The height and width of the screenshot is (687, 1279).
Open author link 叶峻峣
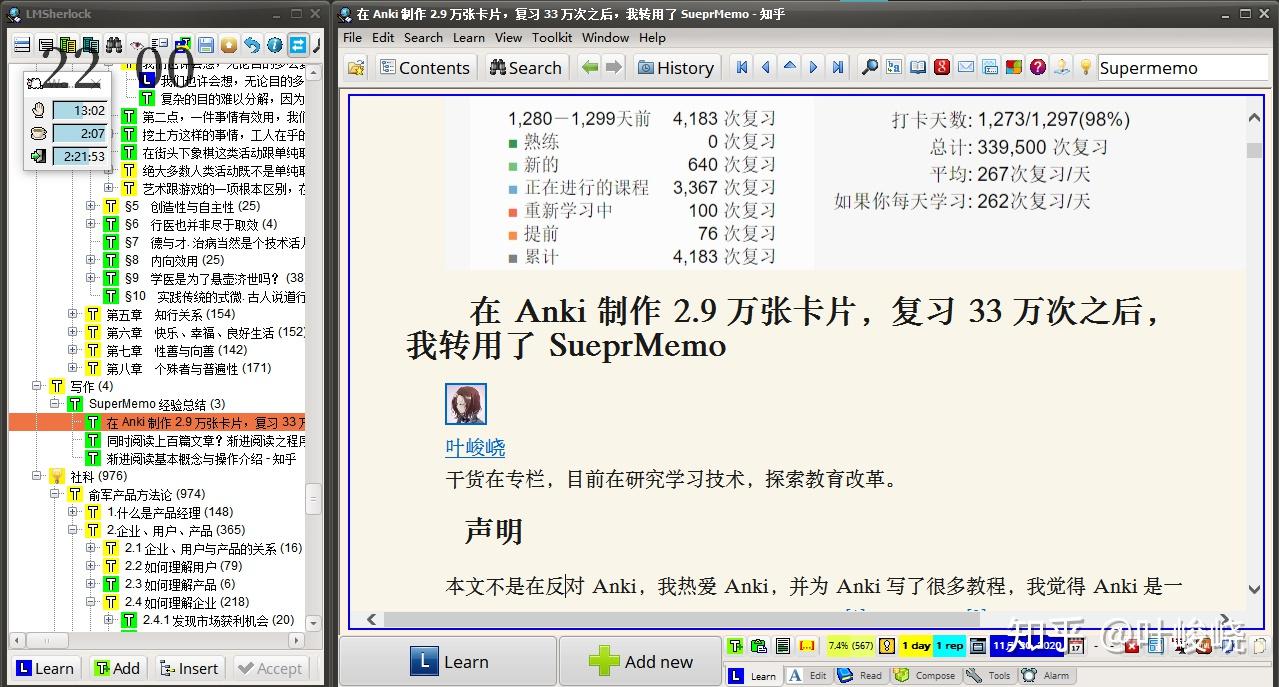[x=475, y=448]
